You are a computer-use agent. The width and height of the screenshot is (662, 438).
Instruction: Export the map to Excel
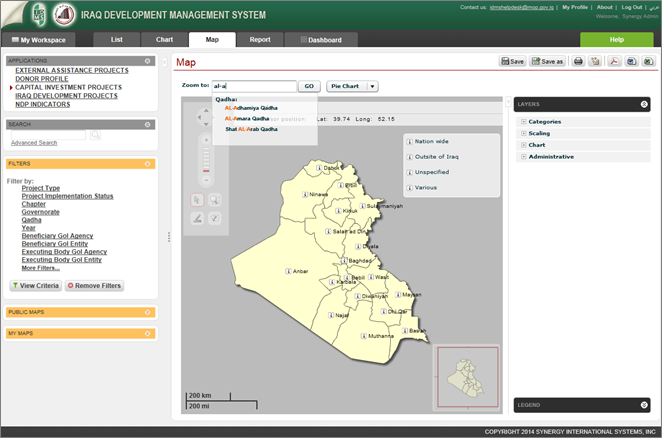pos(648,61)
